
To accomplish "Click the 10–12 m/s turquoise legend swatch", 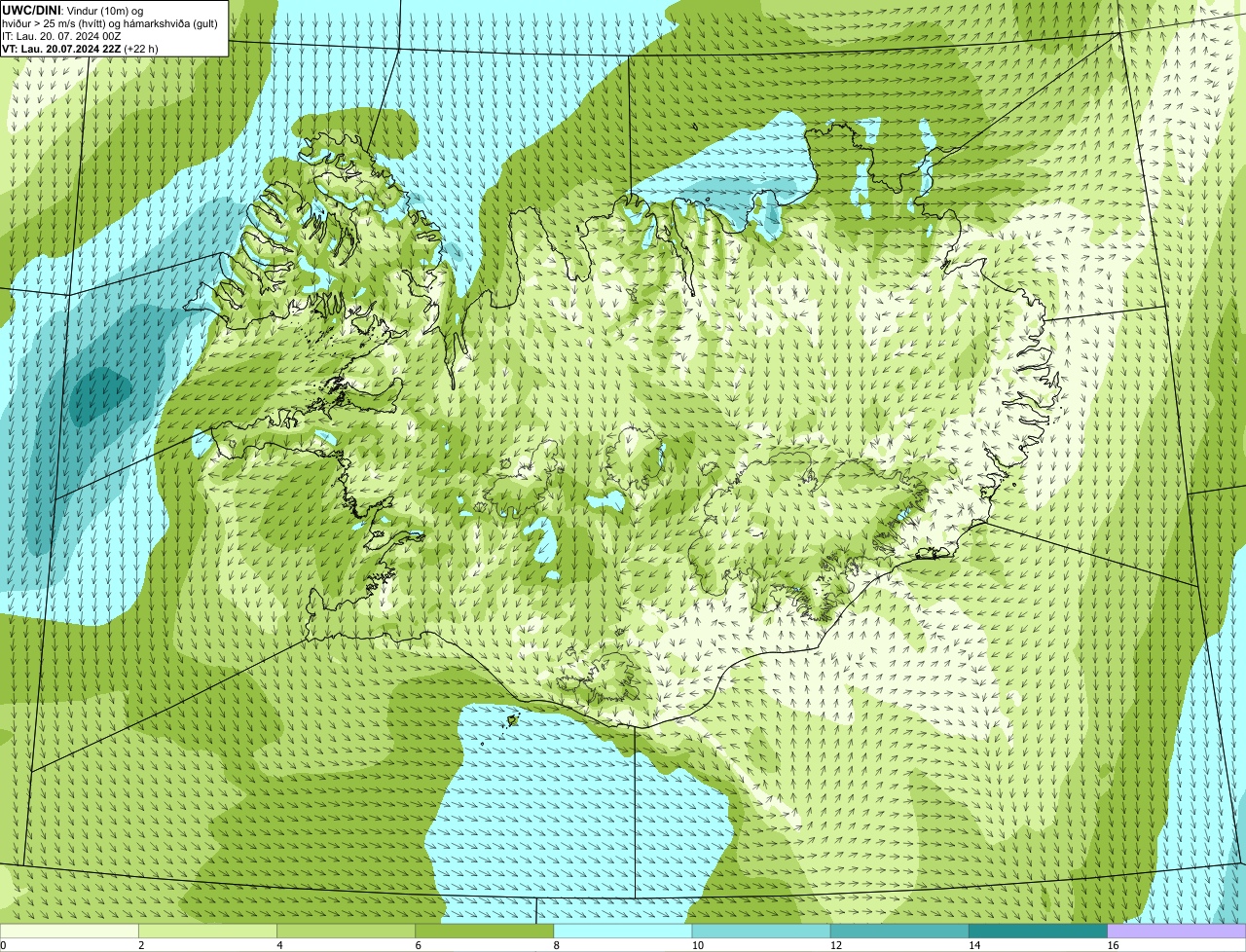I will pyautogui.click(x=761, y=931).
